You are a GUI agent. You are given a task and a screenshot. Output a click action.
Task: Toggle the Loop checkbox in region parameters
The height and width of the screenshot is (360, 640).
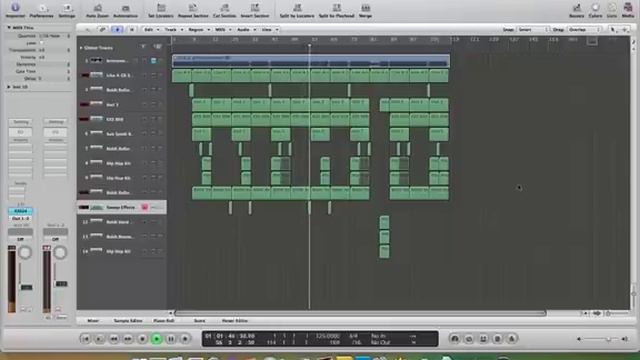(x=41, y=43)
